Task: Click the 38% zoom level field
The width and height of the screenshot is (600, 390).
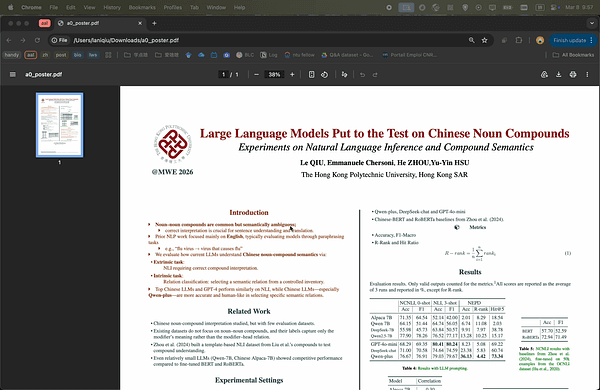Action: tap(274, 75)
